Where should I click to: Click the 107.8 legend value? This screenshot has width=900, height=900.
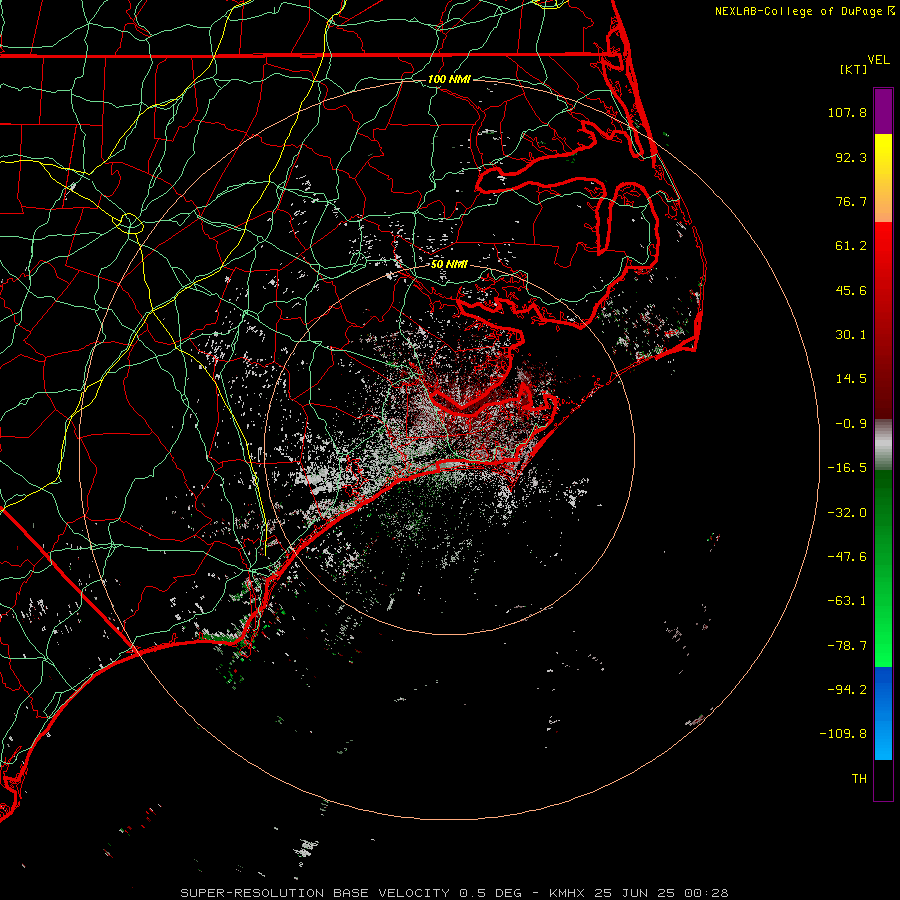(x=847, y=112)
